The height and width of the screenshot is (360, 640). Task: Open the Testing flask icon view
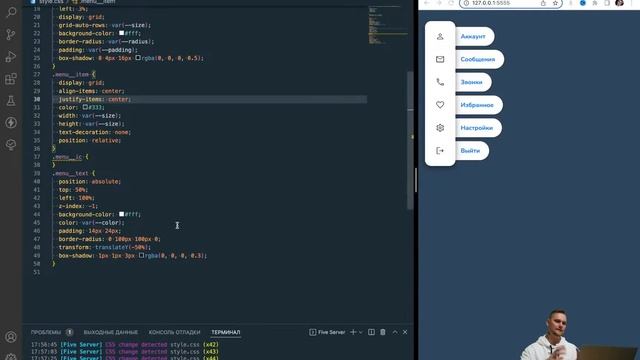tap(11, 100)
